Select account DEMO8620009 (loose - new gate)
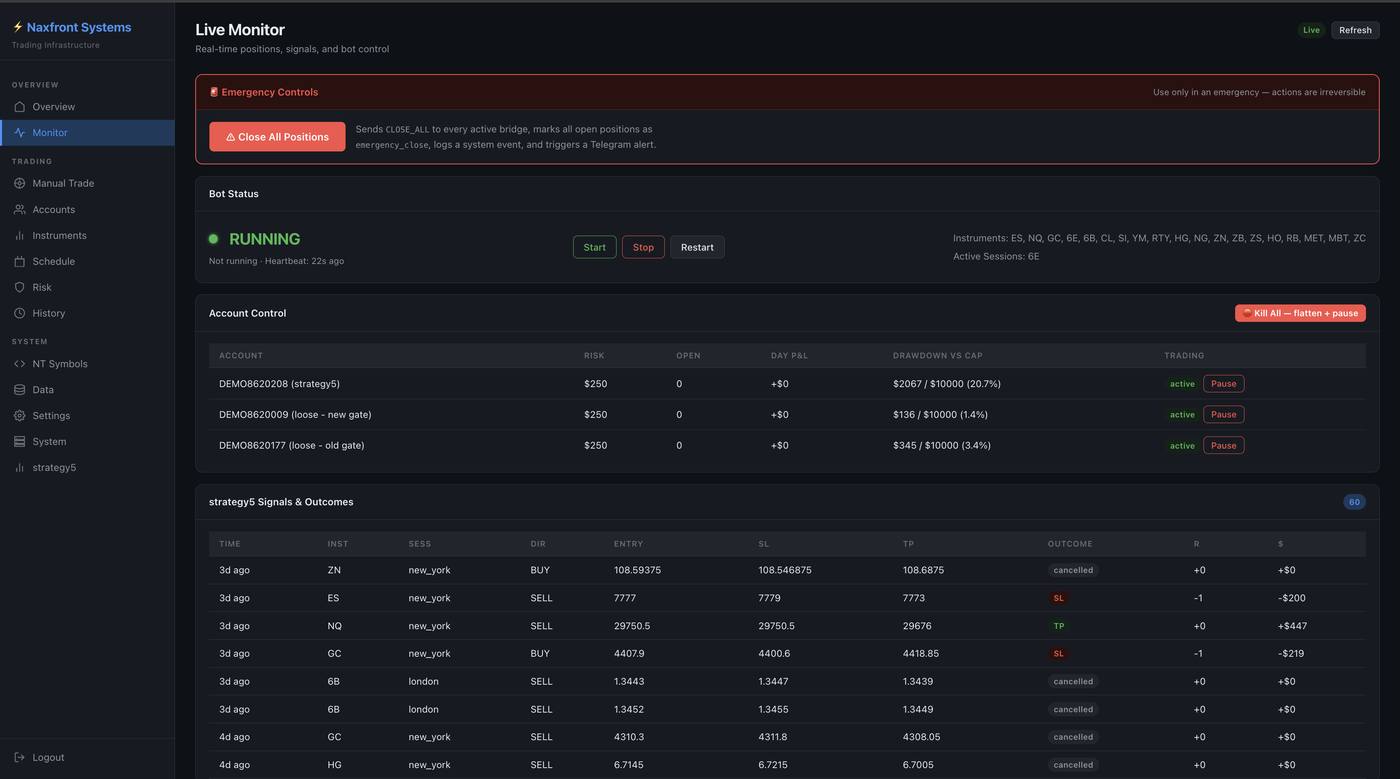Screen dimensions: 1400x779 click(x=295, y=415)
